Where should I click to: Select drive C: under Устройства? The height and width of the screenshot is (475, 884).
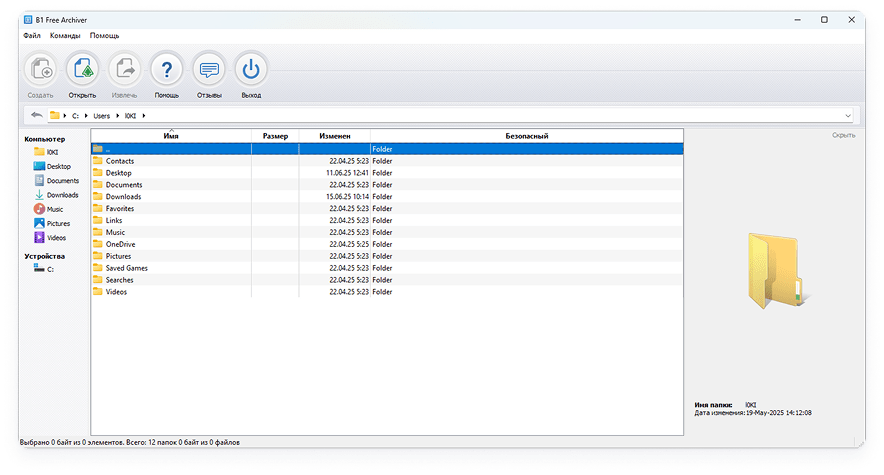coord(44,269)
